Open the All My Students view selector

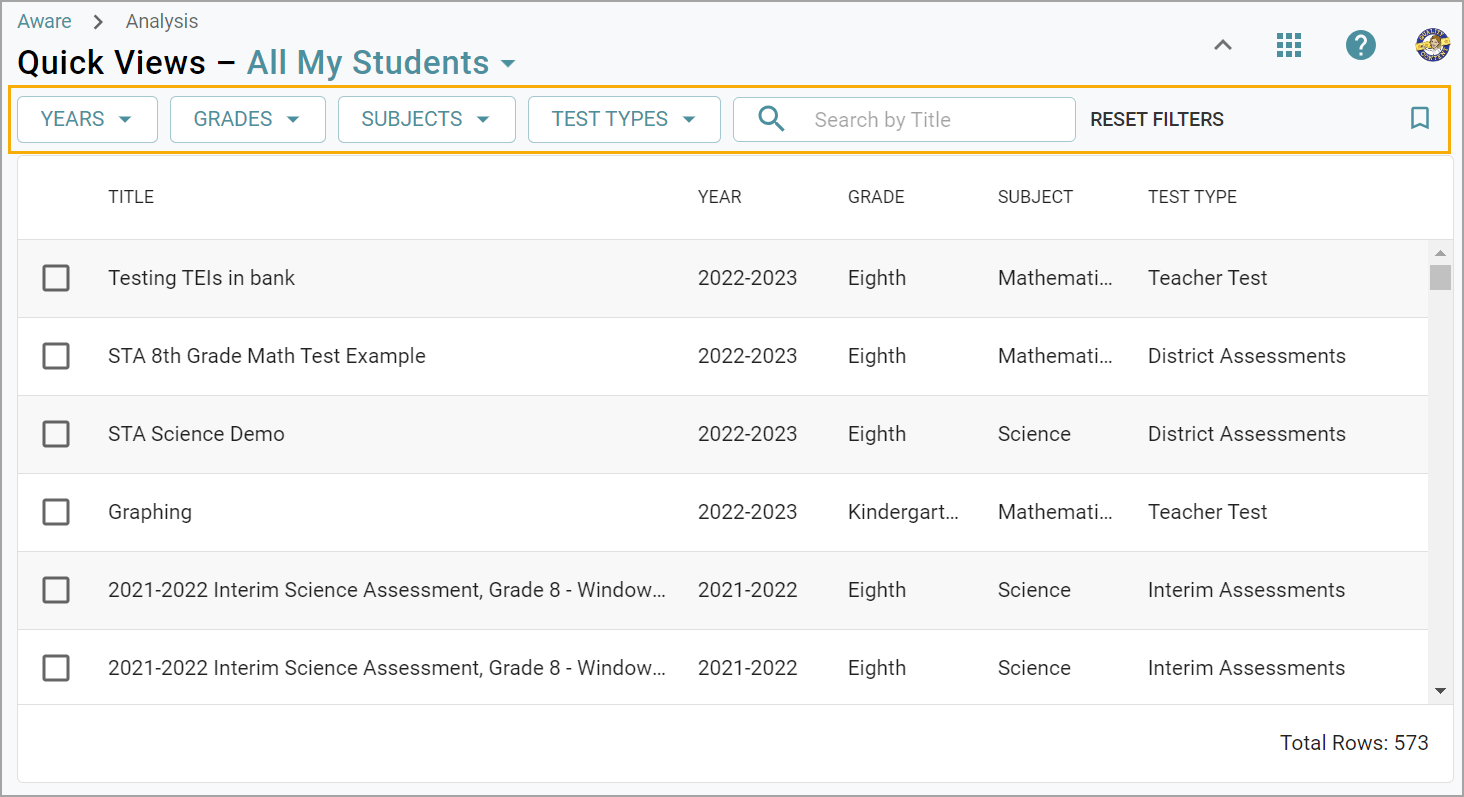(x=381, y=63)
